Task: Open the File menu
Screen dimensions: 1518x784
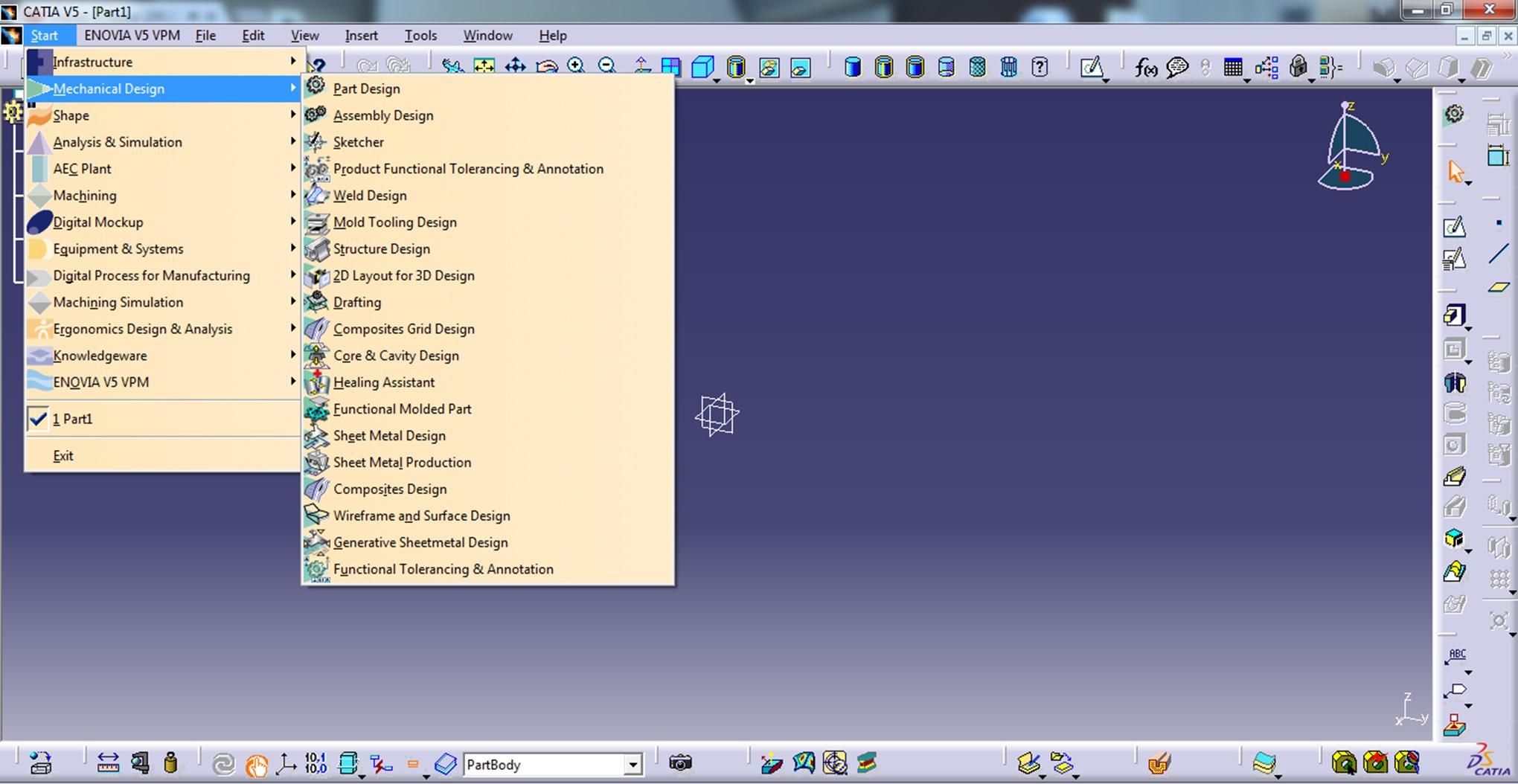Action: 205,35
